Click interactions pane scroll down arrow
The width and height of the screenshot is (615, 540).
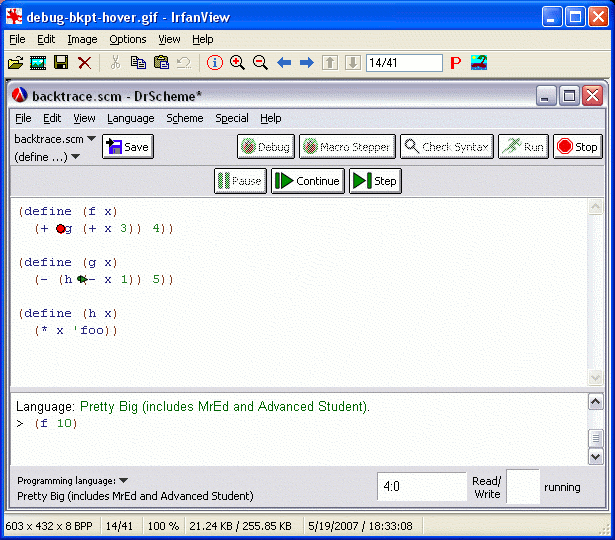click(595, 457)
